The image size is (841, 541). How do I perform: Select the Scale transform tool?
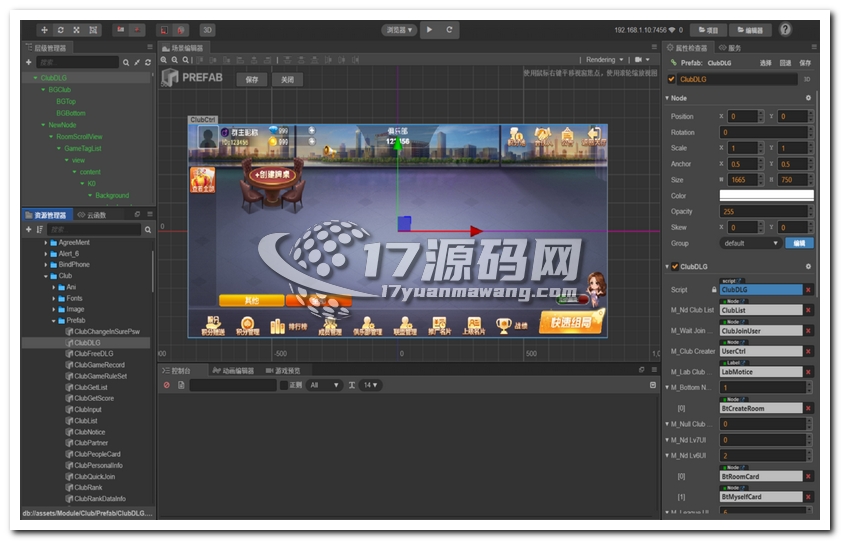(x=77, y=30)
